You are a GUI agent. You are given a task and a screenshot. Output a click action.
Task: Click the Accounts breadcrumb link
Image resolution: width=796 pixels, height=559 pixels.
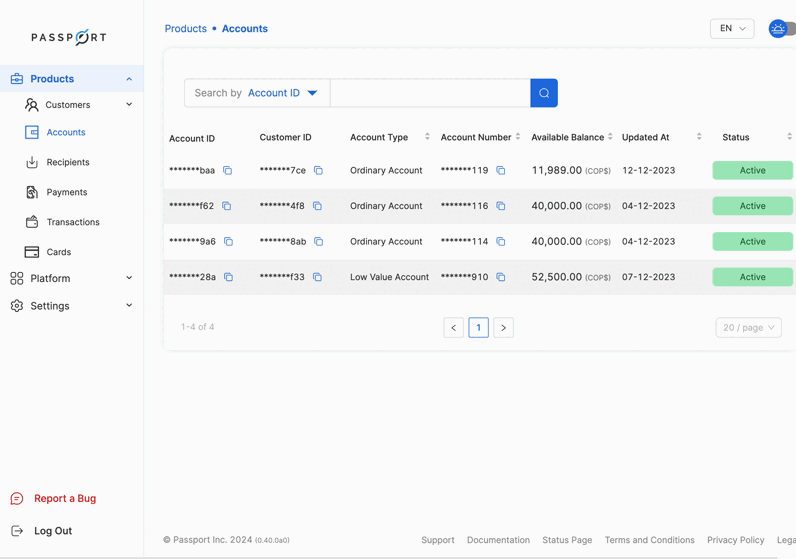(245, 28)
